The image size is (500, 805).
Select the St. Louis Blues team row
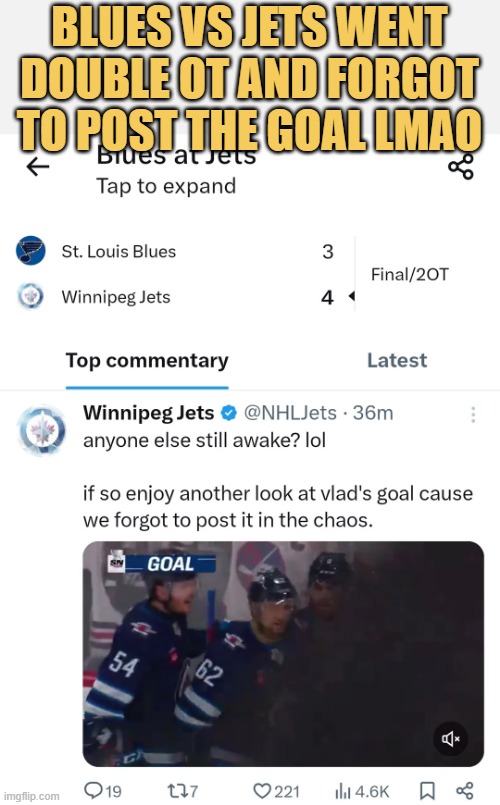tap(177, 251)
